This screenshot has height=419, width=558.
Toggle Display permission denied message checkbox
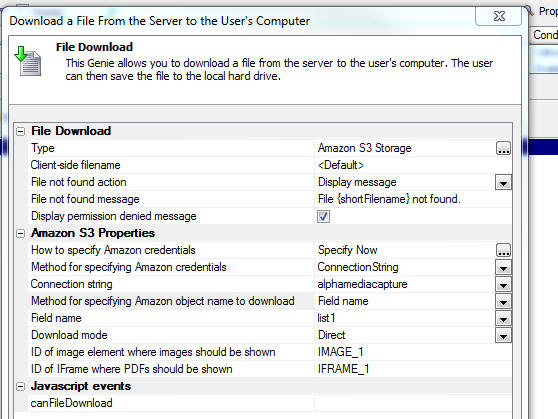[x=323, y=216]
